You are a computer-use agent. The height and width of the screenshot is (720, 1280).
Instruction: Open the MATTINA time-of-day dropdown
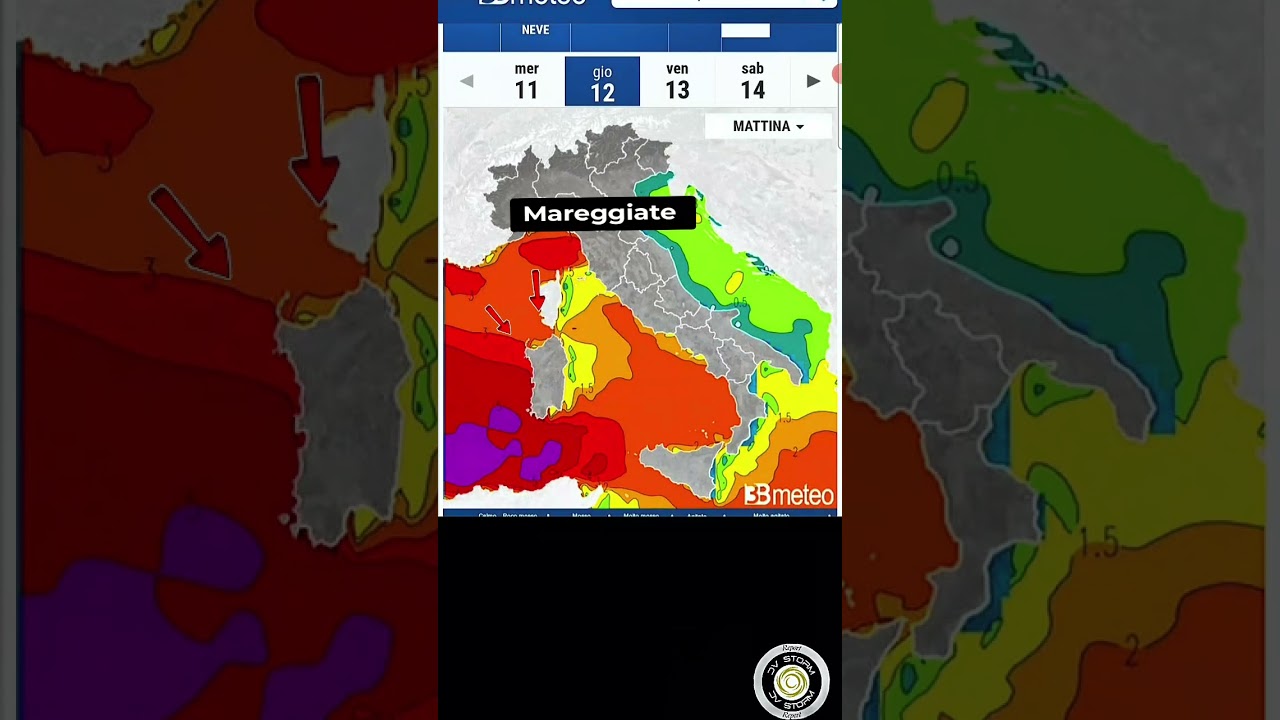pyautogui.click(x=768, y=126)
